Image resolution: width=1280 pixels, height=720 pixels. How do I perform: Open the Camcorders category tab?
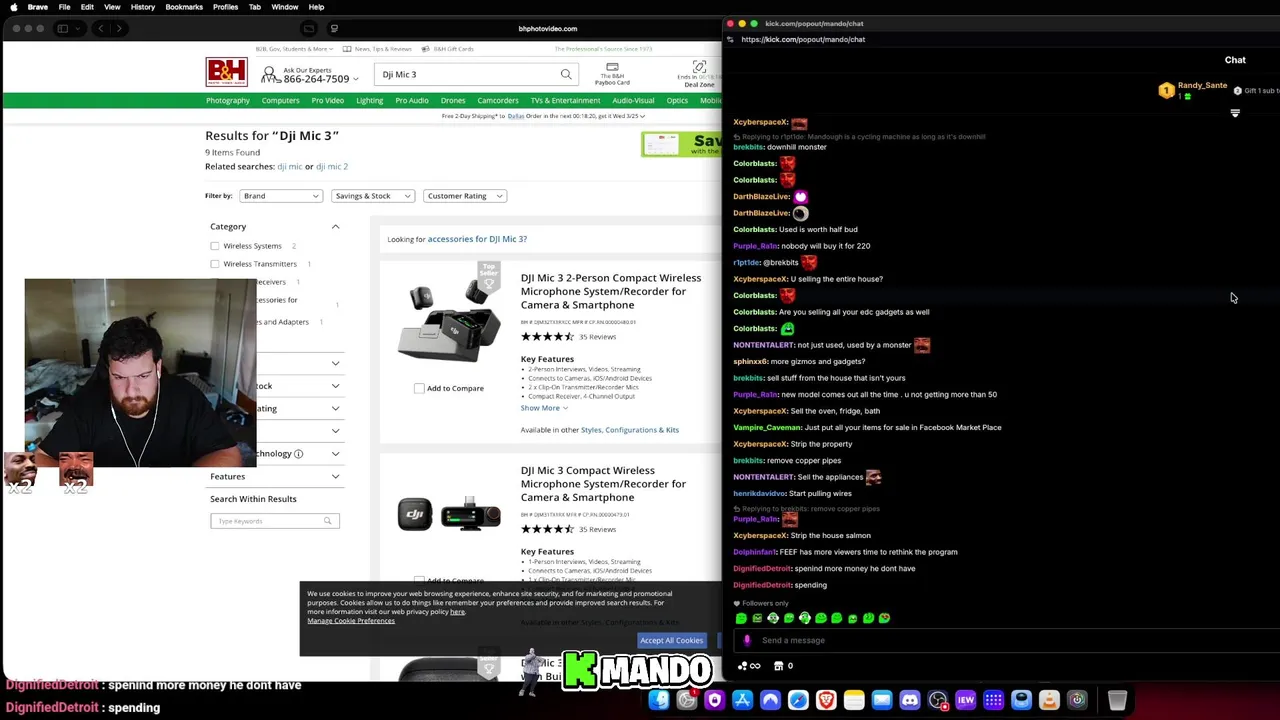click(x=498, y=100)
